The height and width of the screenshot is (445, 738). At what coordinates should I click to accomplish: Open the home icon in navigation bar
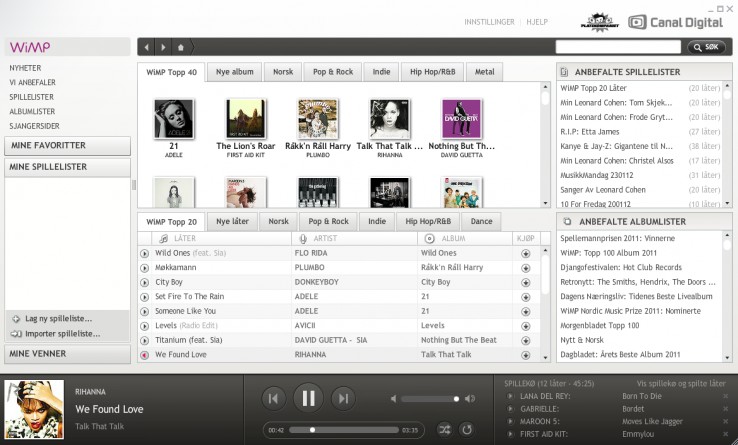(181, 47)
